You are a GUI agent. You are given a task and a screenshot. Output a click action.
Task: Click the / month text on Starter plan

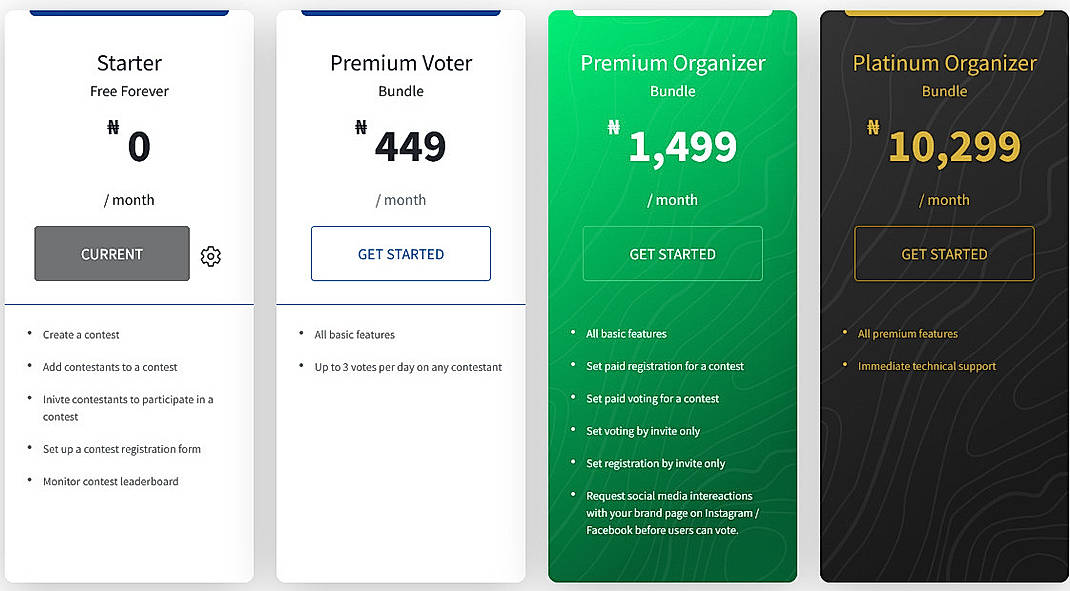(130, 199)
